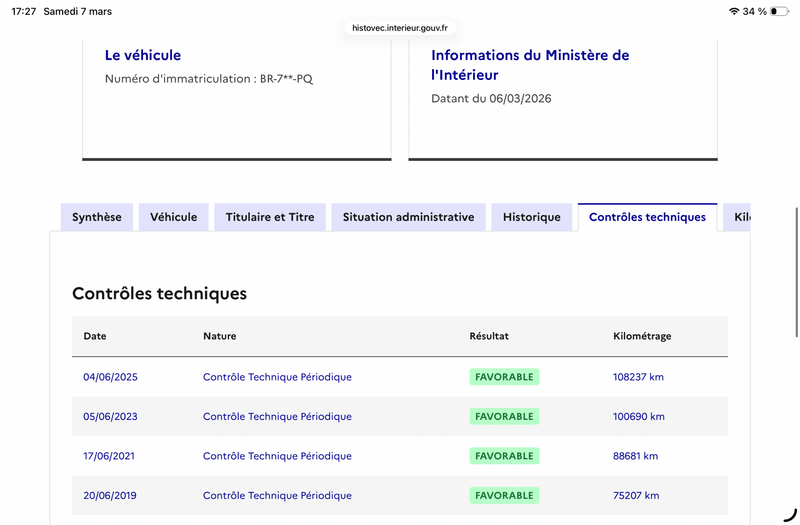This screenshot has height=525, width=800.
Task: Click the 108237 km mileage value
Action: tap(638, 377)
